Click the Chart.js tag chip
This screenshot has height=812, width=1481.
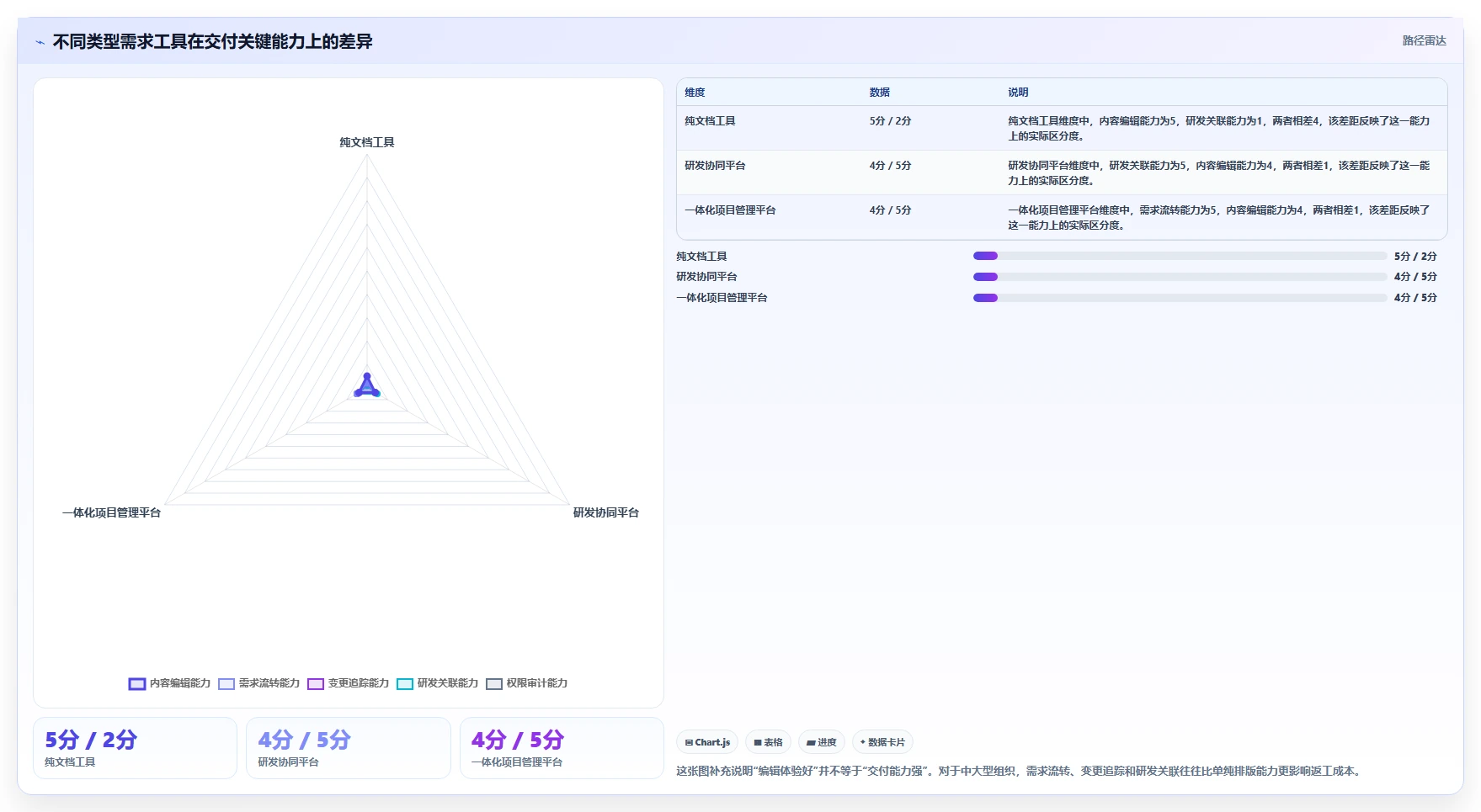coord(707,742)
